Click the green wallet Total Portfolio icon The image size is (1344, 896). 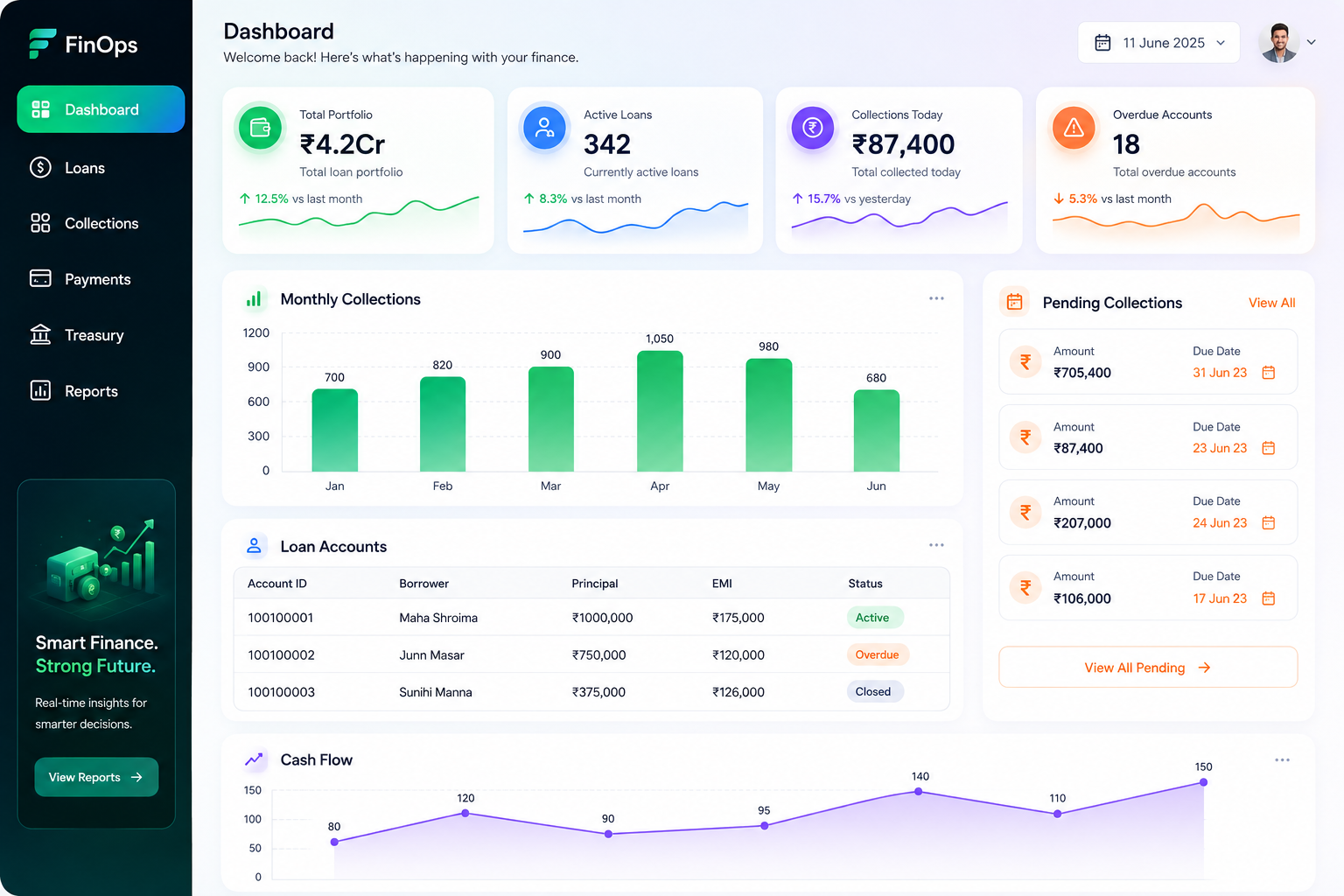click(x=260, y=128)
